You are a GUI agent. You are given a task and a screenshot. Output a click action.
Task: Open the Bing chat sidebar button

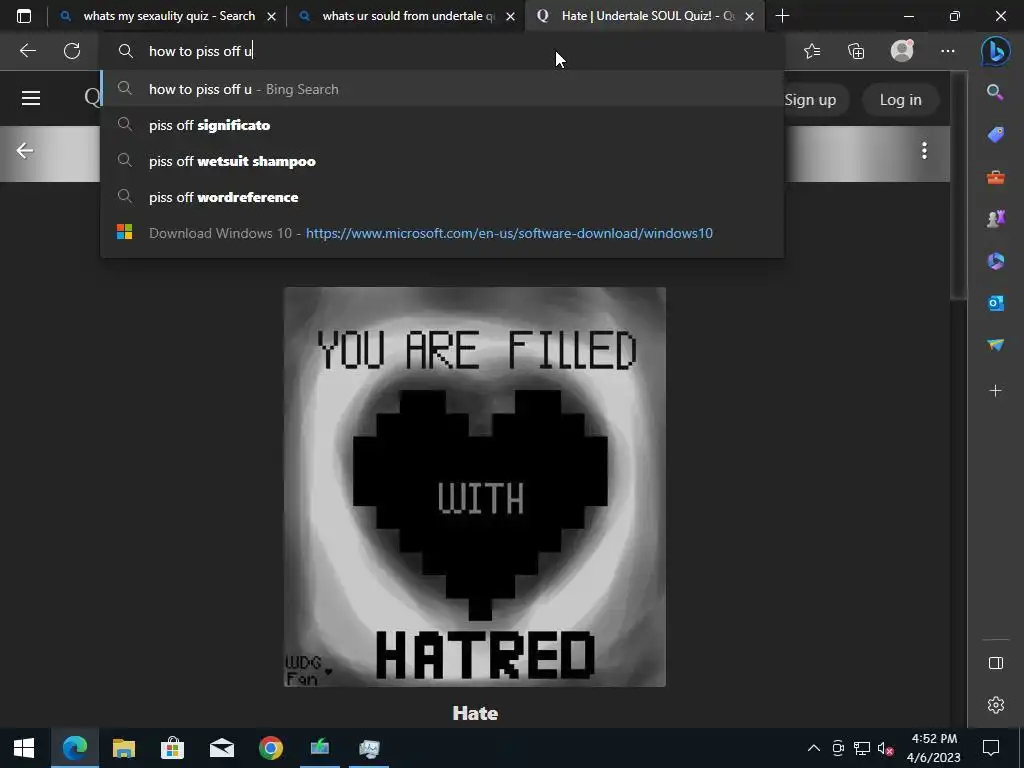(x=995, y=51)
